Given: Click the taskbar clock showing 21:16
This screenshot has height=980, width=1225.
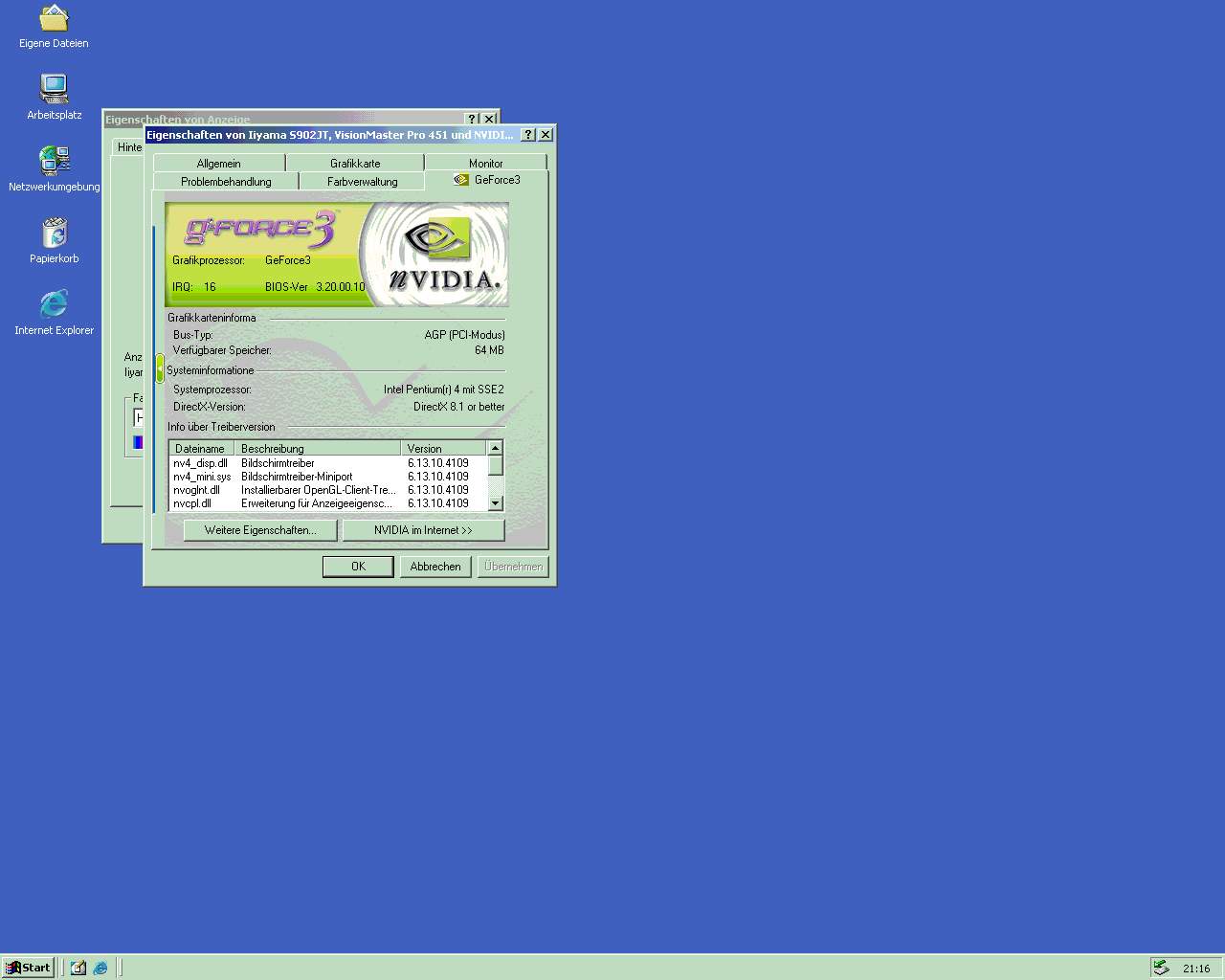Looking at the screenshot, I should (1196, 969).
